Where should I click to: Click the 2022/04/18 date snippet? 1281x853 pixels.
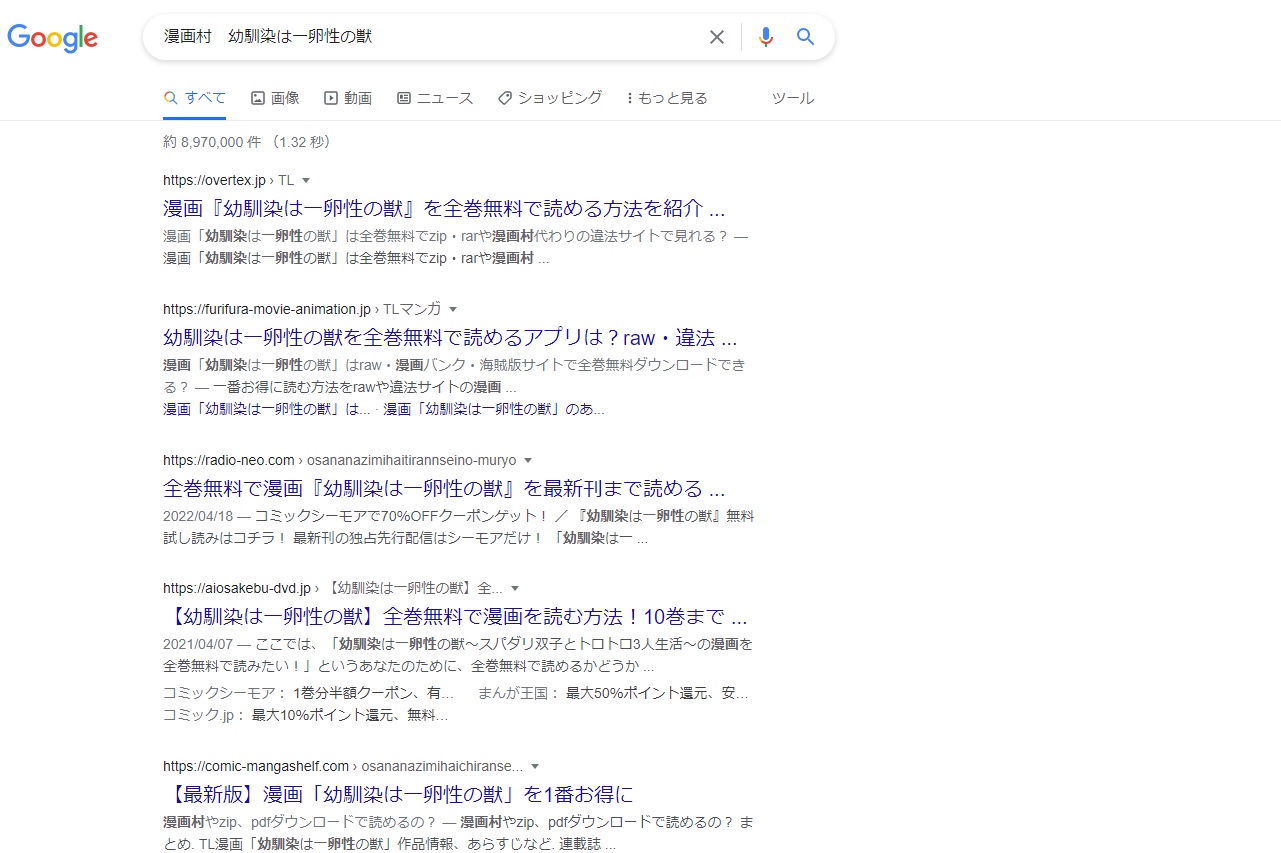tap(197, 516)
